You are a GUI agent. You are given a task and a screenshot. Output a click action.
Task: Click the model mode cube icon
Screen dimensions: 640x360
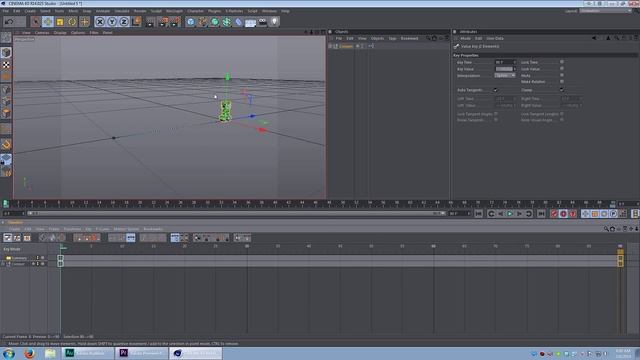point(6,52)
